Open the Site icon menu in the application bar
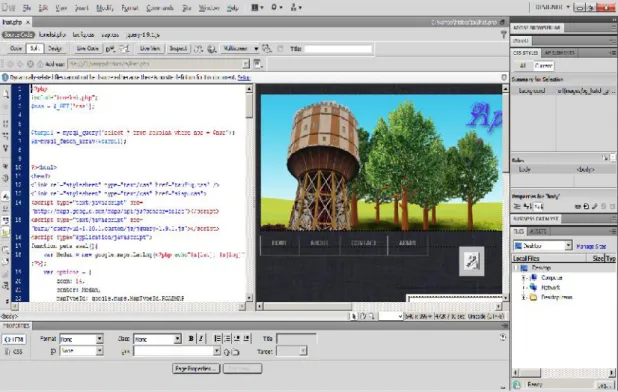The width and height of the screenshot is (618, 392). [296, 7]
